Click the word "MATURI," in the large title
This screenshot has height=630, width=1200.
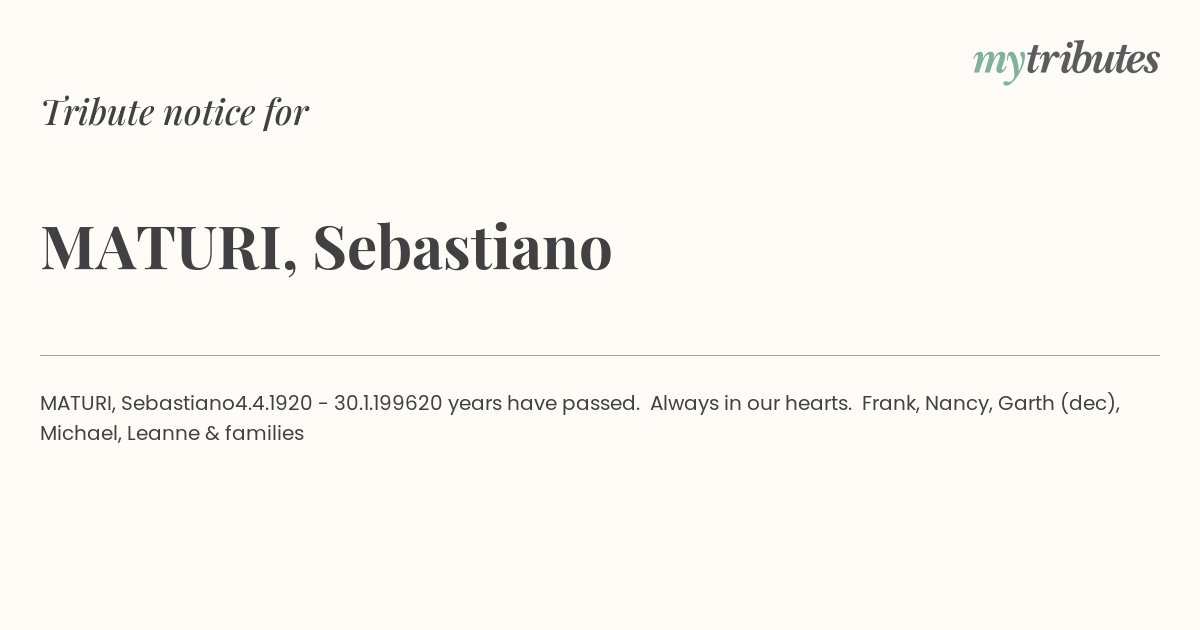pyautogui.click(x=169, y=248)
